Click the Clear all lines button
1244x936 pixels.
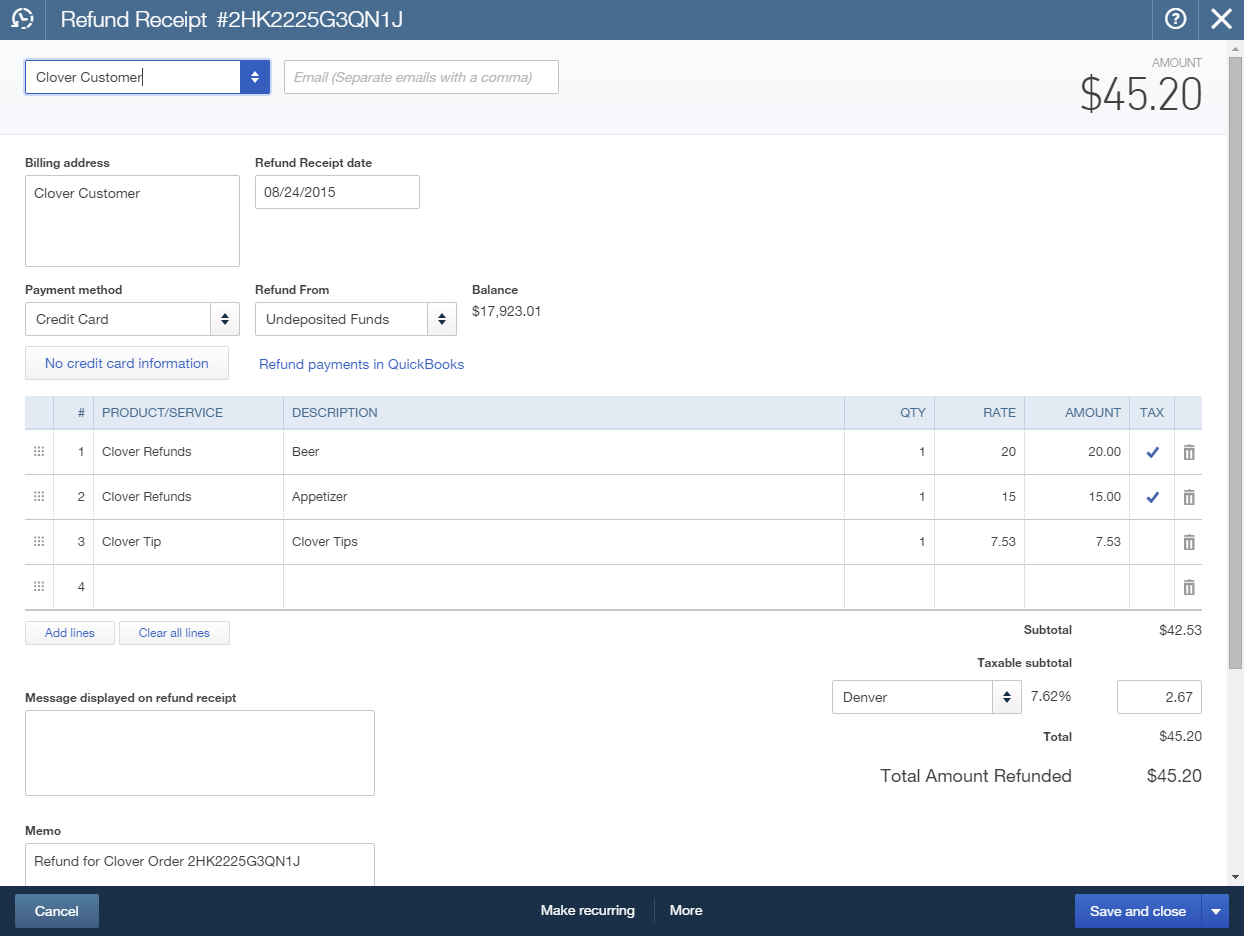pos(174,632)
